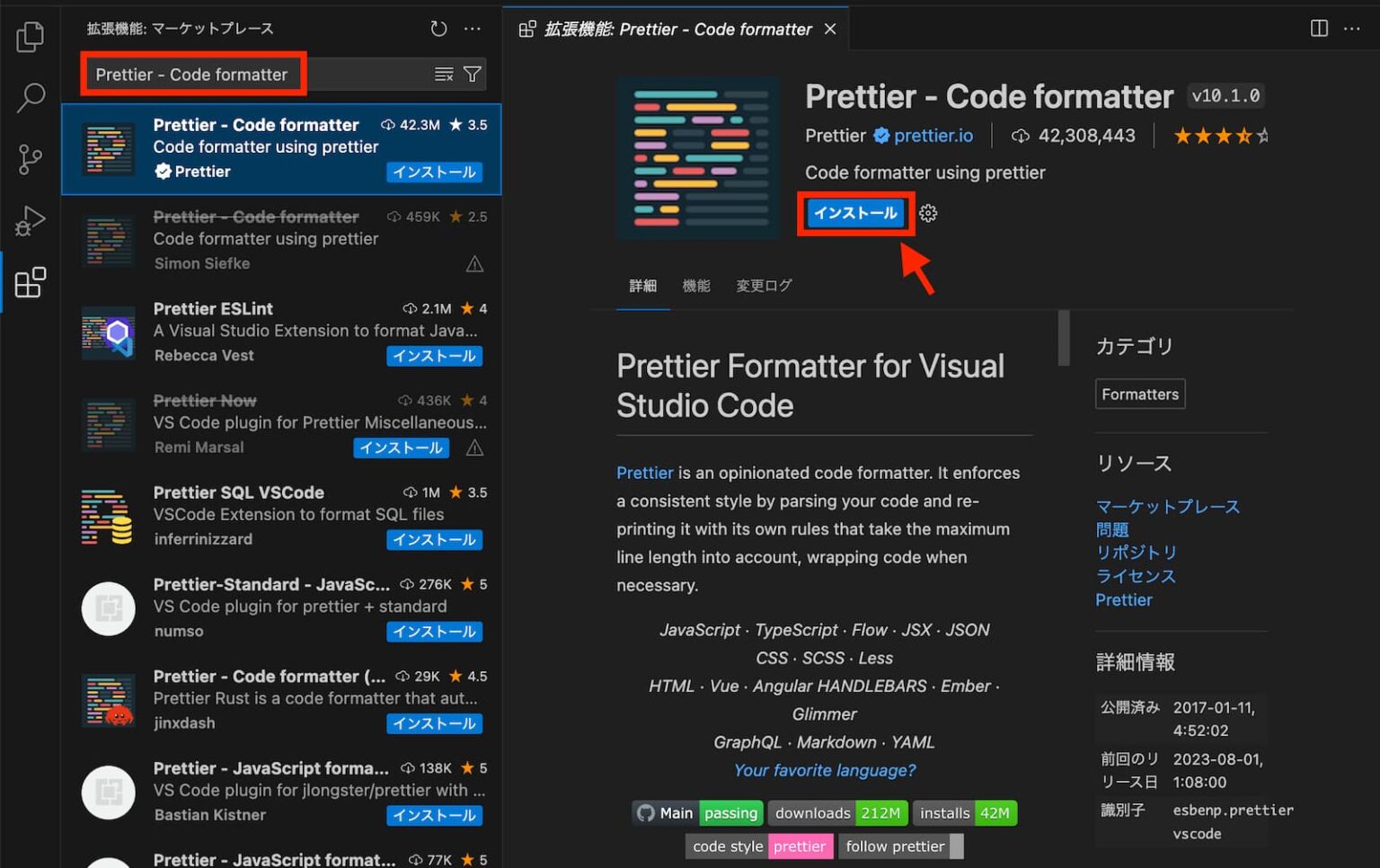Click the インストール button for Prettier

(854, 213)
